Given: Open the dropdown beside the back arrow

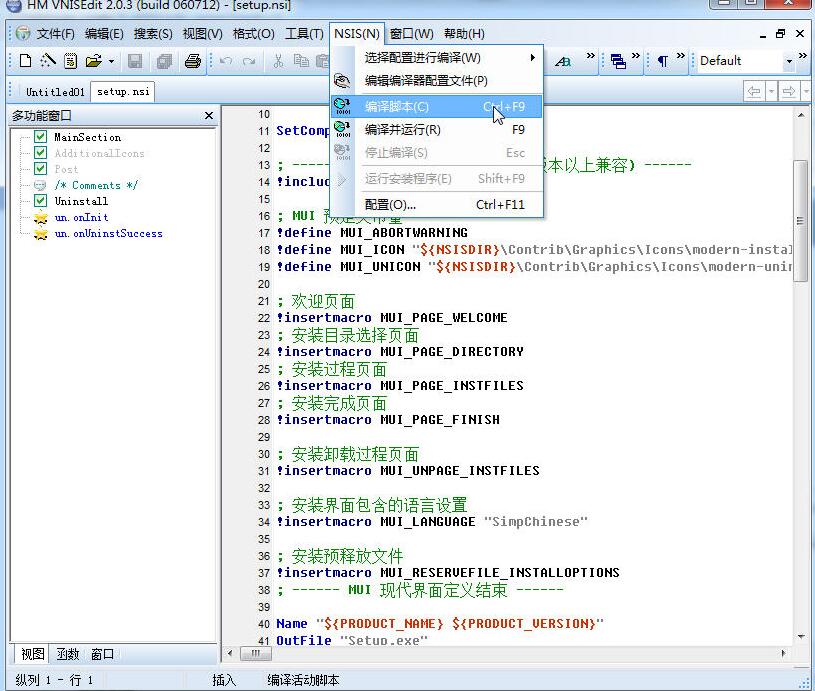Looking at the screenshot, I should click(771, 92).
